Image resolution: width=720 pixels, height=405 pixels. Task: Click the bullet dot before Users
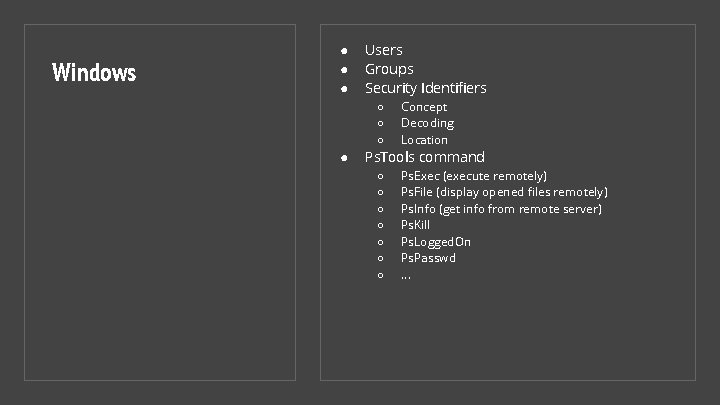point(342,50)
